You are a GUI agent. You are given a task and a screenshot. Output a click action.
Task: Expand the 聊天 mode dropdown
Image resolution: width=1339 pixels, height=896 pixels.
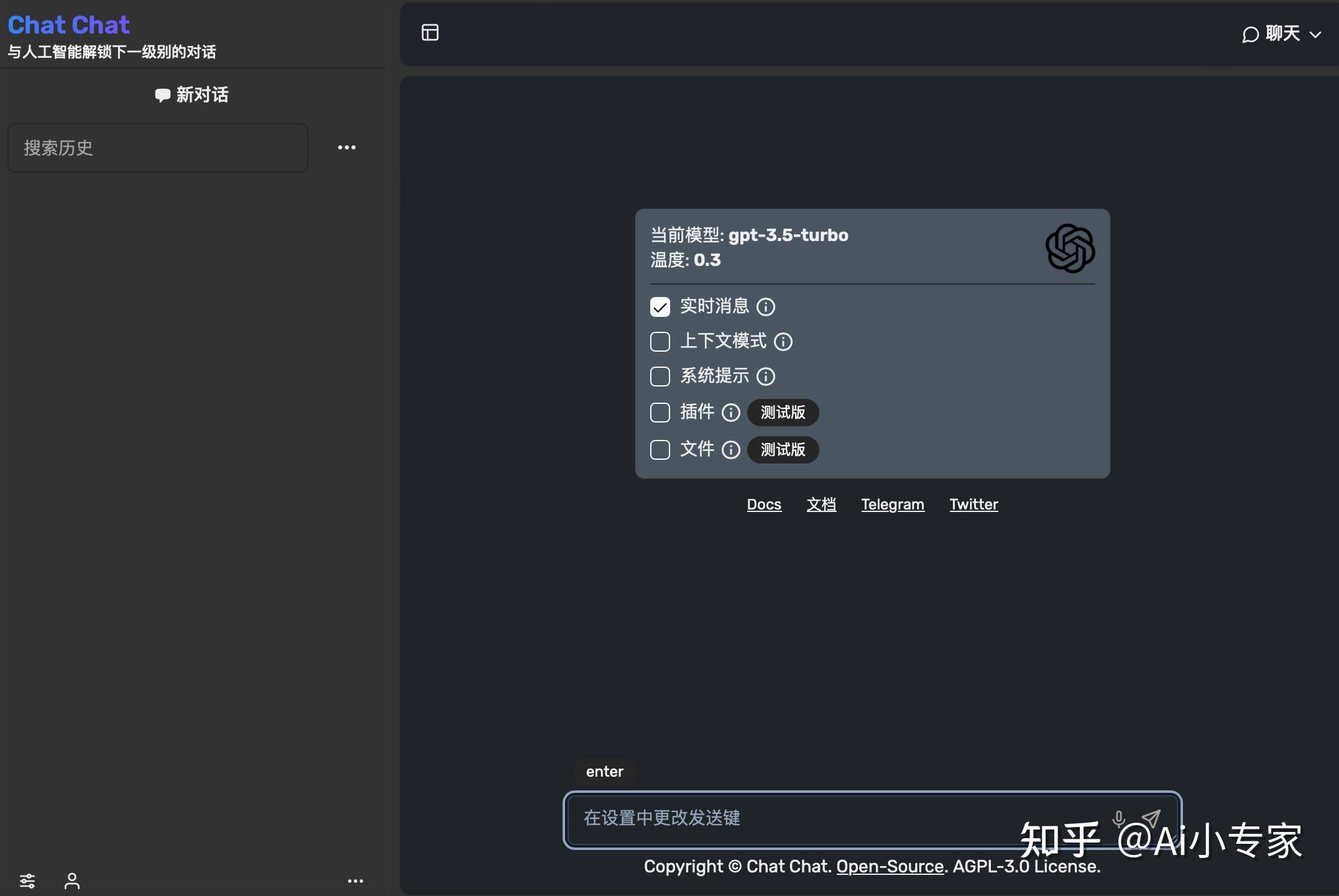[1281, 34]
